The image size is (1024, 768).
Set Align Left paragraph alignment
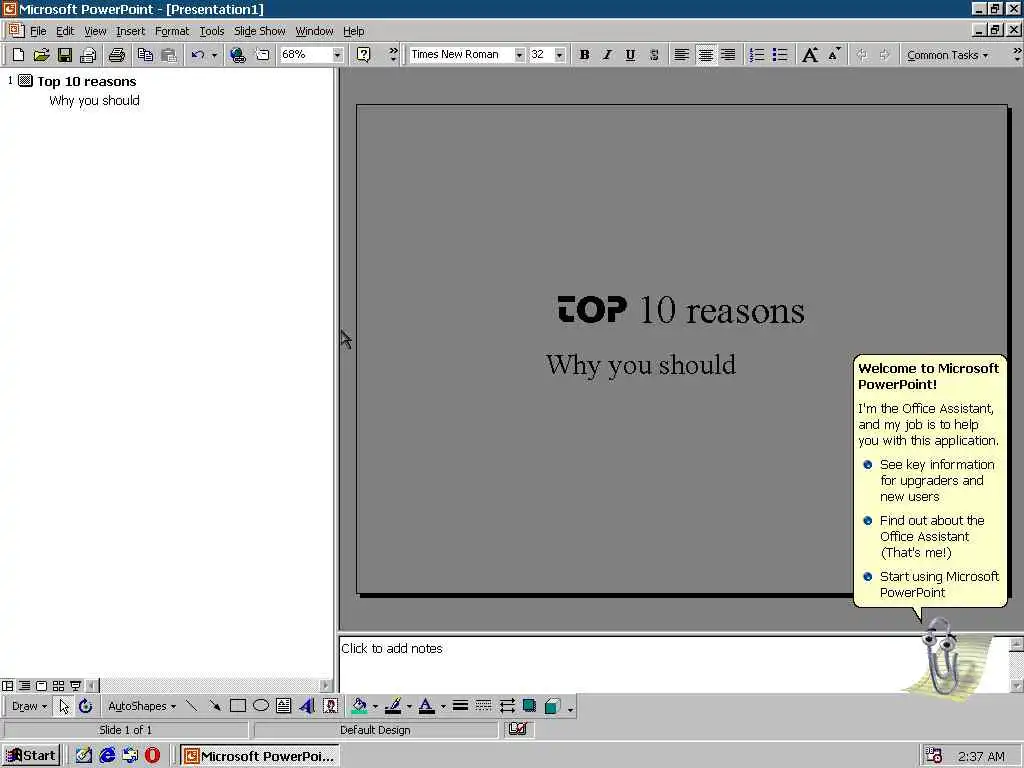click(x=682, y=55)
